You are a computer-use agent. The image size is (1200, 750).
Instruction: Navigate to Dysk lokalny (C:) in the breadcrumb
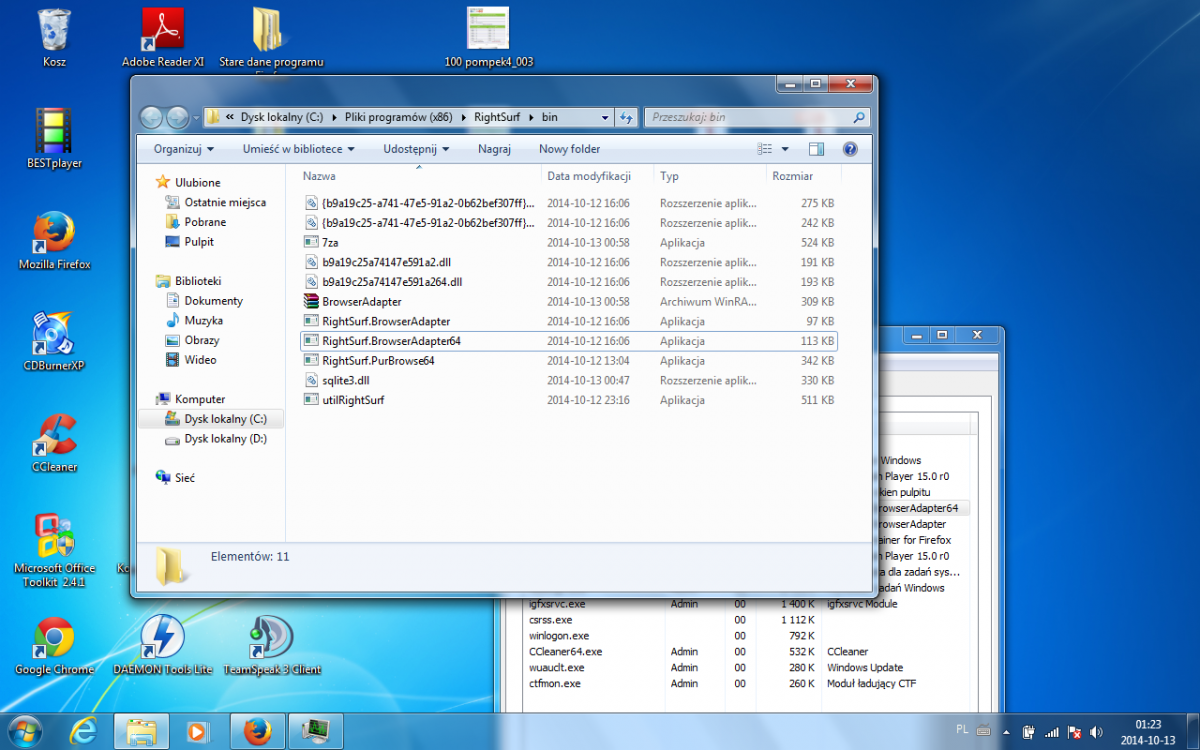tap(281, 117)
